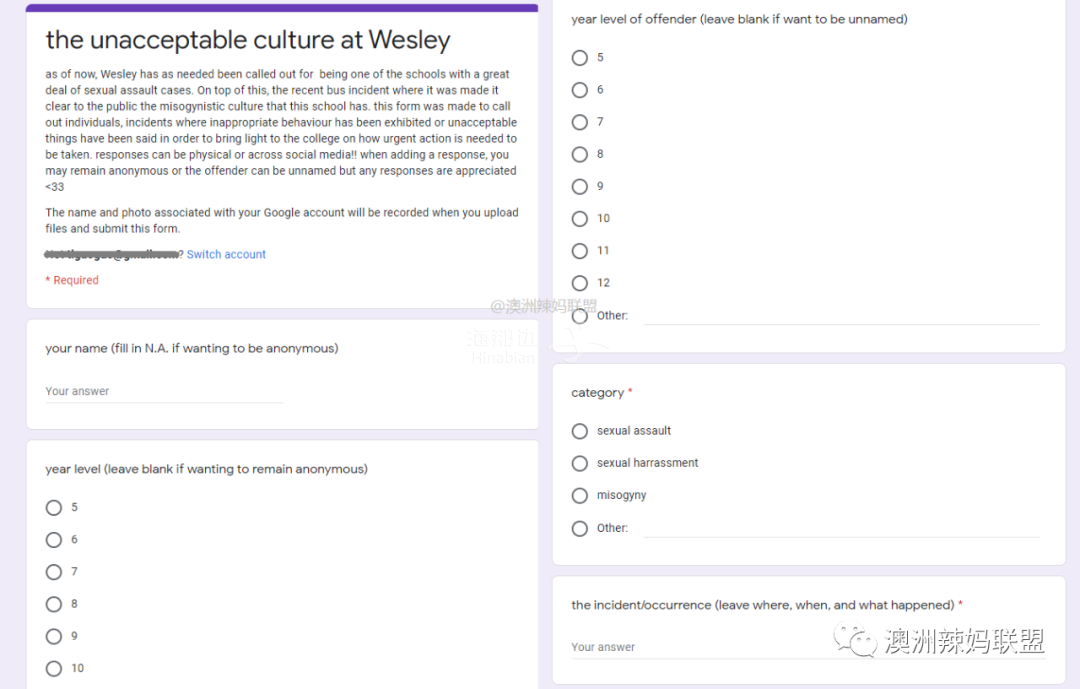
Task: Choose 'Other' radio for offender year level
Action: coord(580,315)
